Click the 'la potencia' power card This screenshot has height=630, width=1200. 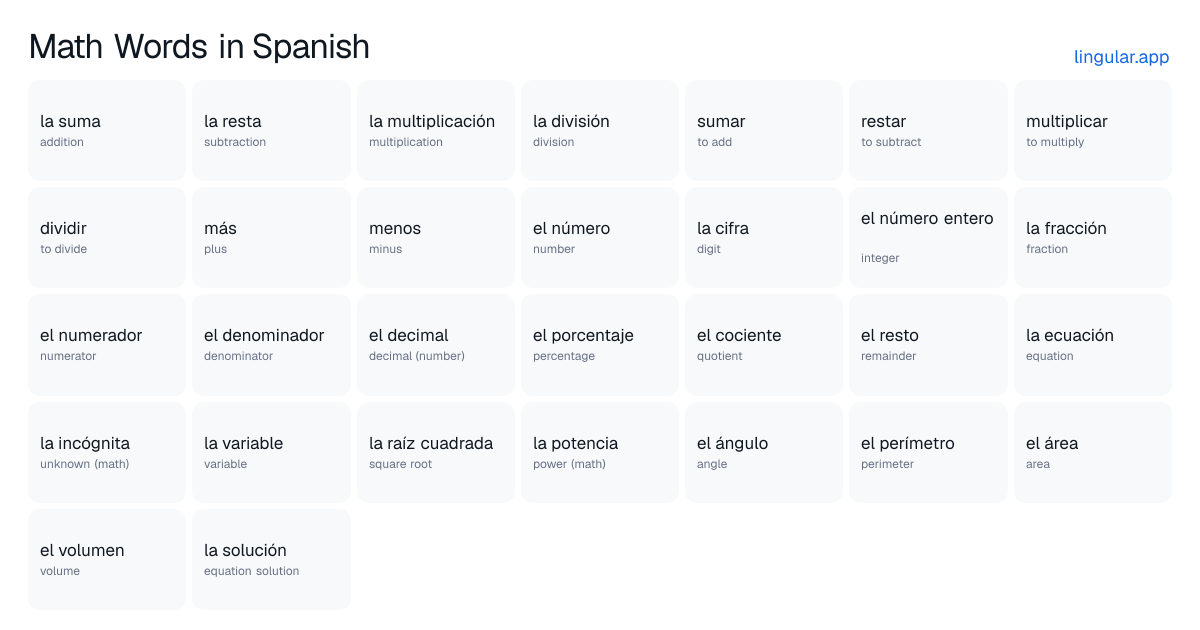point(600,452)
